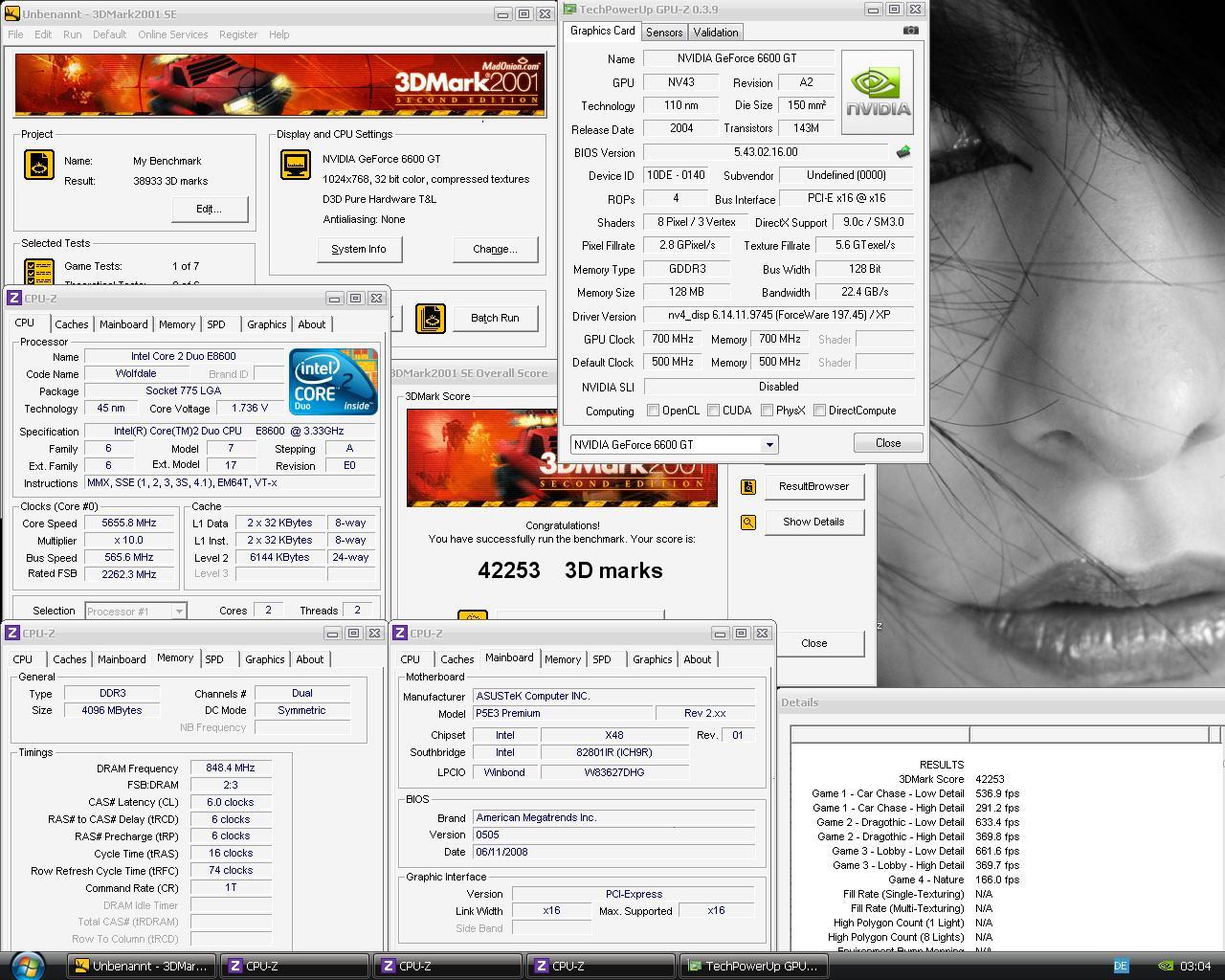The width and height of the screenshot is (1225, 980).
Task: Click the Game 1 - Car Chase - Low Detail row
Action: pos(914,793)
